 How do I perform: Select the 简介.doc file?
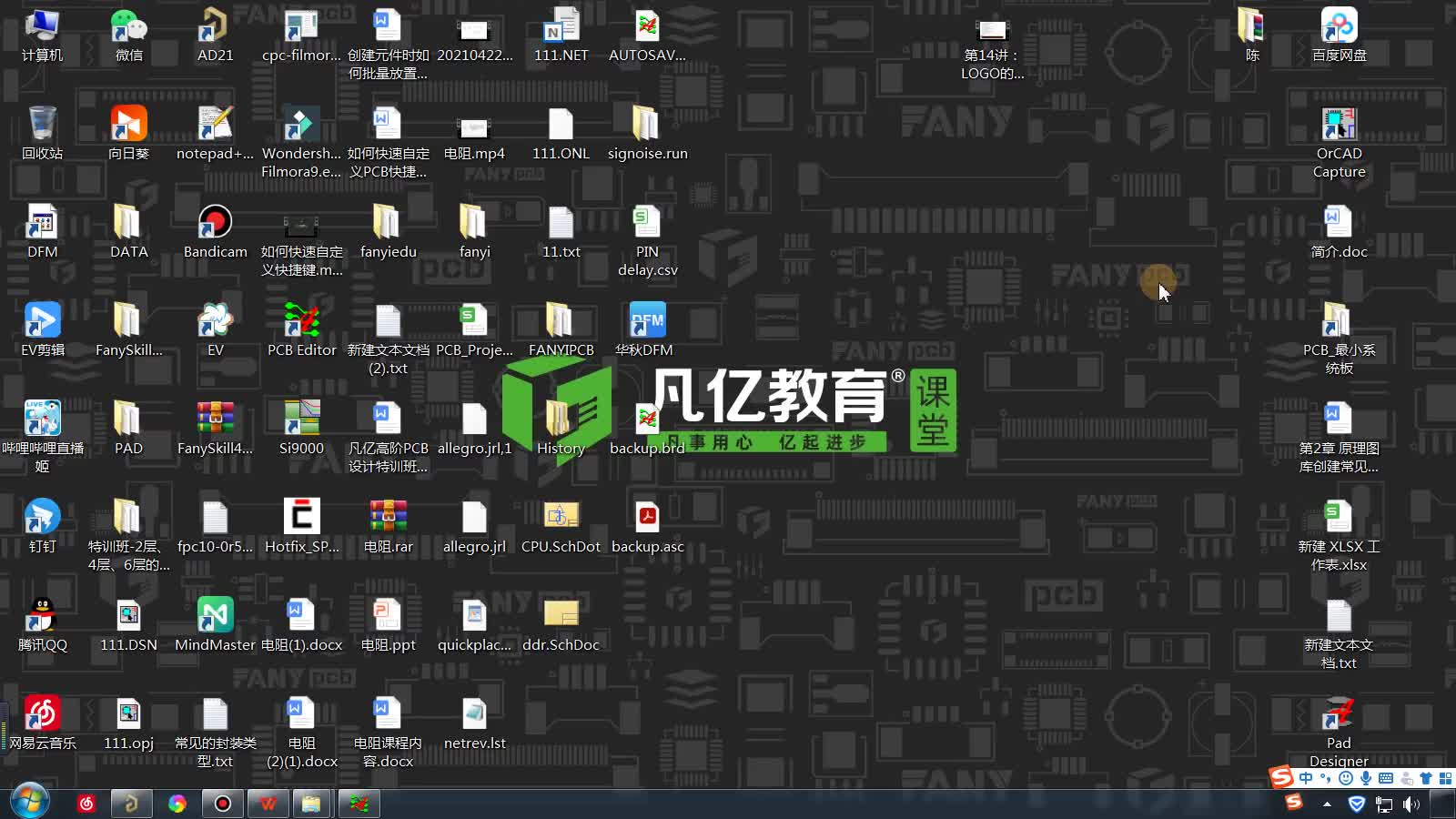point(1339,231)
